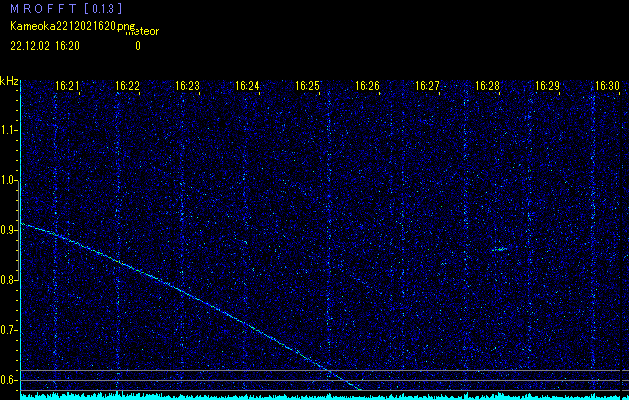Click the 16:28 time marker

pyautogui.click(x=487, y=86)
